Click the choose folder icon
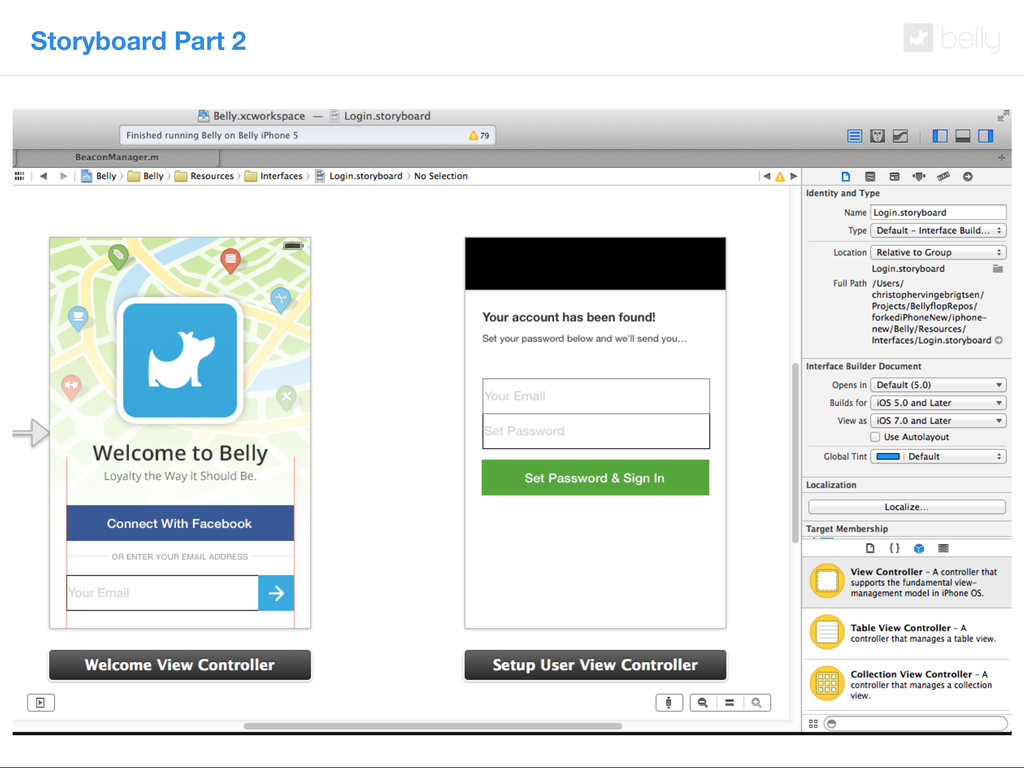 (x=997, y=268)
